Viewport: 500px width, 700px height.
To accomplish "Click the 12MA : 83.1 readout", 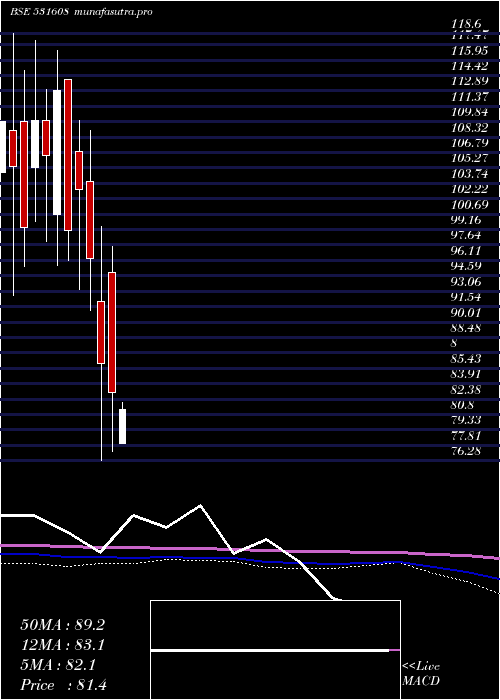I will point(62,645).
